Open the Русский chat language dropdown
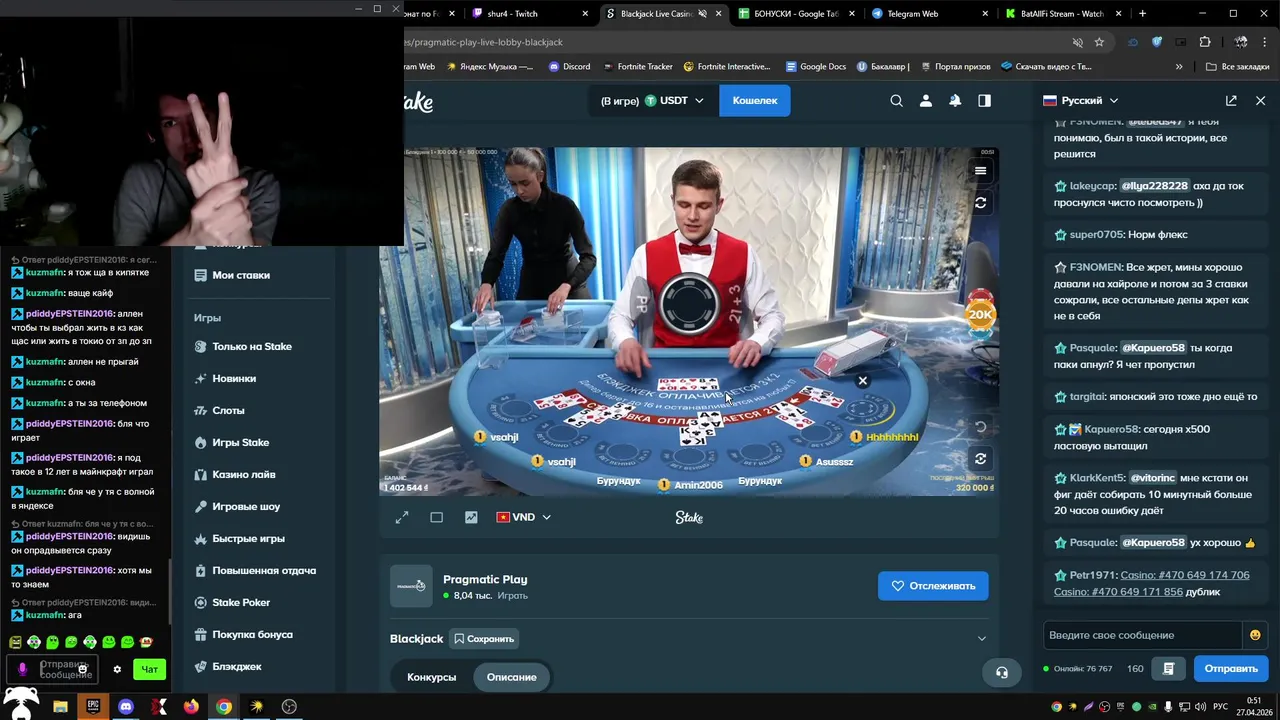Screen dimensions: 1280x720 pos(1080,100)
